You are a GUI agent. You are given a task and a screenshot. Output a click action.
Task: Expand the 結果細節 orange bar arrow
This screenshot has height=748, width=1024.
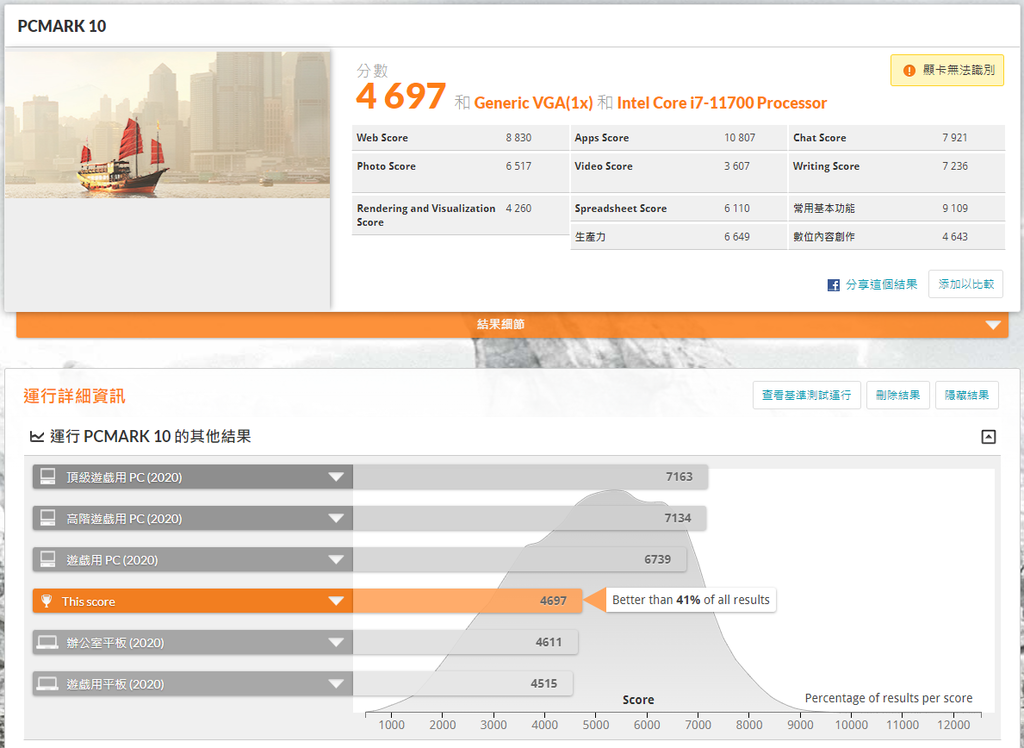tap(993, 325)
